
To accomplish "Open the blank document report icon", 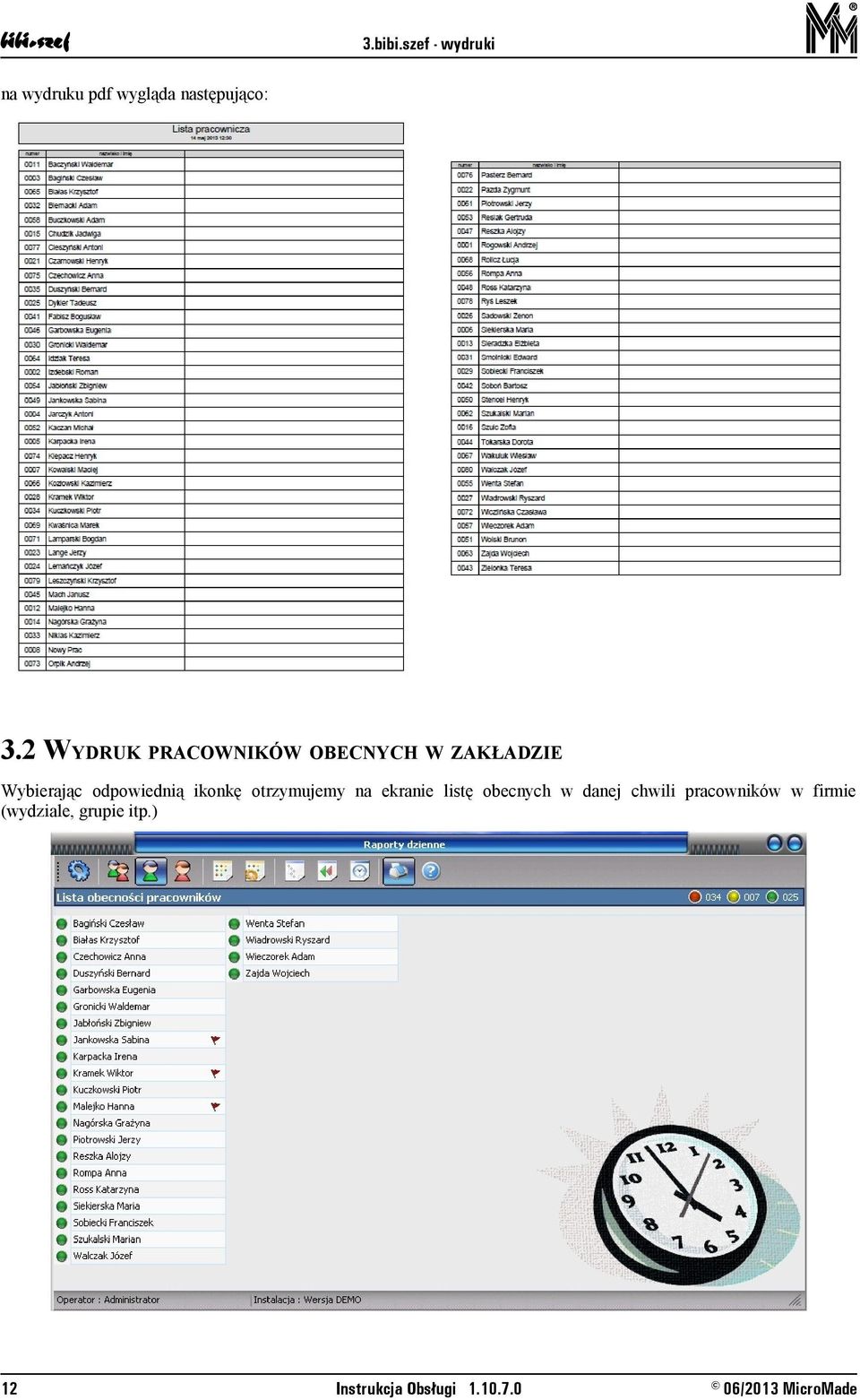I will [295, 870].
